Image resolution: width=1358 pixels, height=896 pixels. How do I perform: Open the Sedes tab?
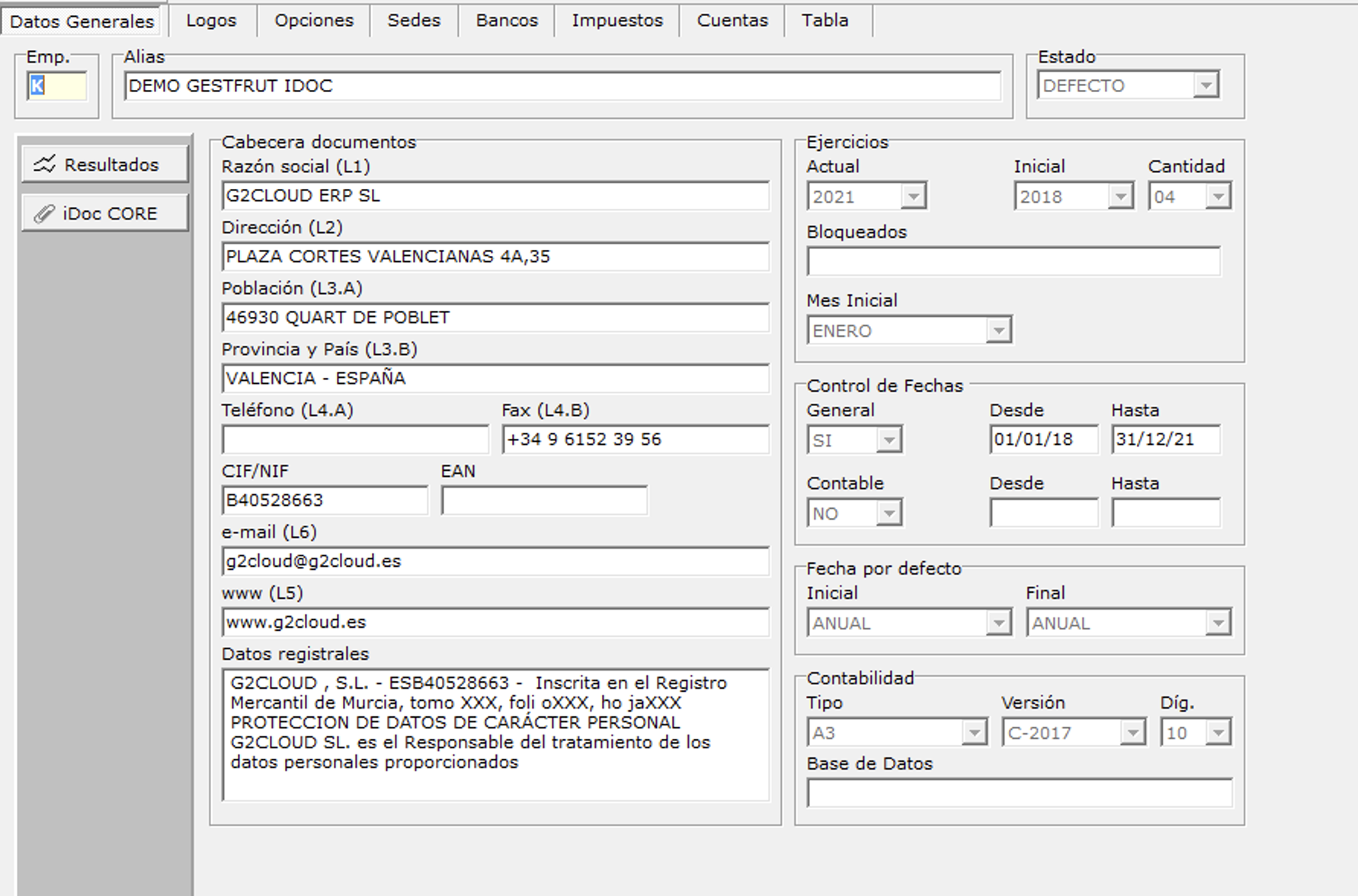tap(414, 21)
